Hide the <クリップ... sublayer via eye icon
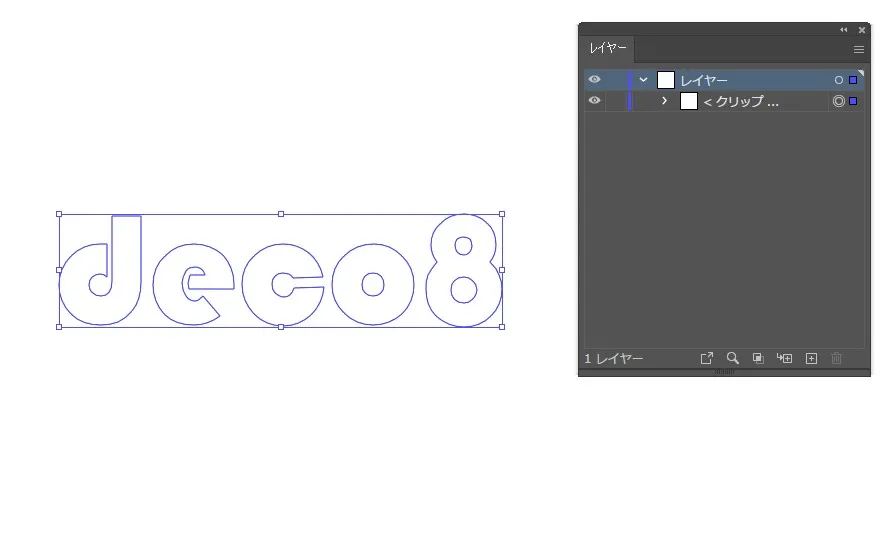This screenshot has width=889, height=554. tap(594, 100)
